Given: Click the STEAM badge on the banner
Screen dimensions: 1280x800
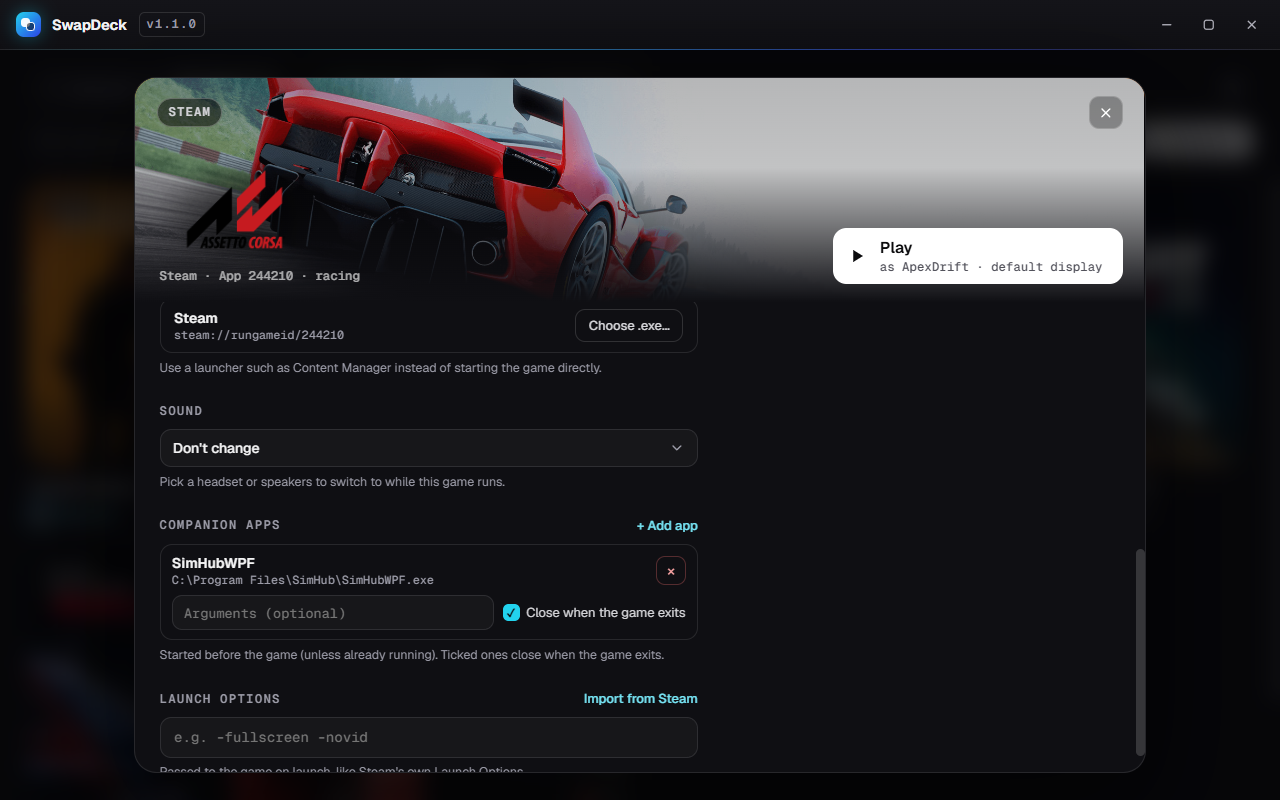Looking at the screenshot, I should (x=189, y=112).
